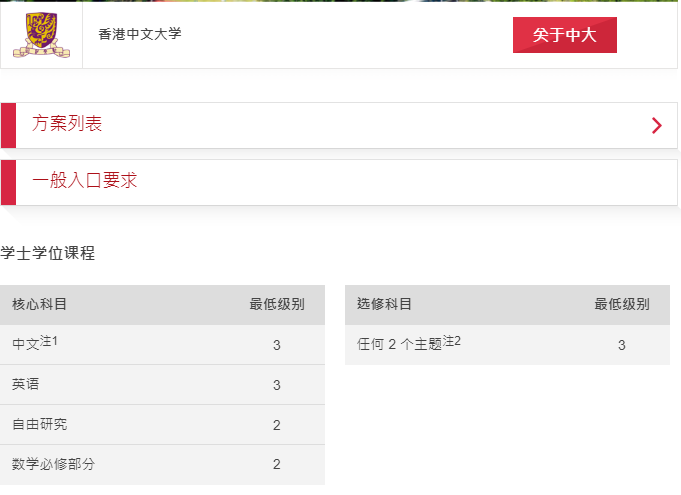Expand the 方案列表 chevron arrow
This screenshot has height=495, width=681.
tap(657, 125)
